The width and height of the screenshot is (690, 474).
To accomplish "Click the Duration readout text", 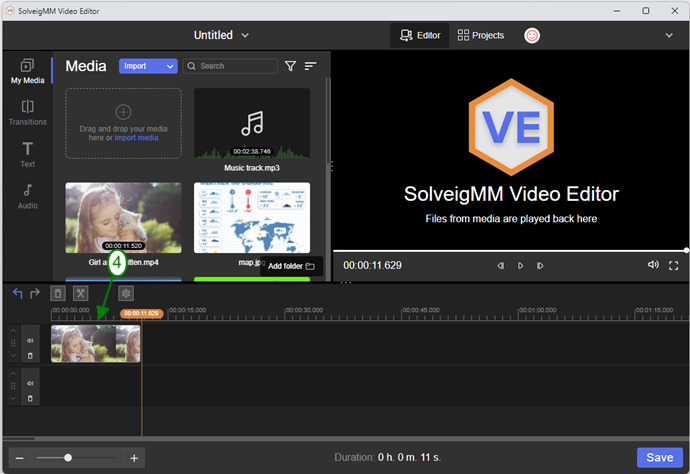I will point(387,458).
